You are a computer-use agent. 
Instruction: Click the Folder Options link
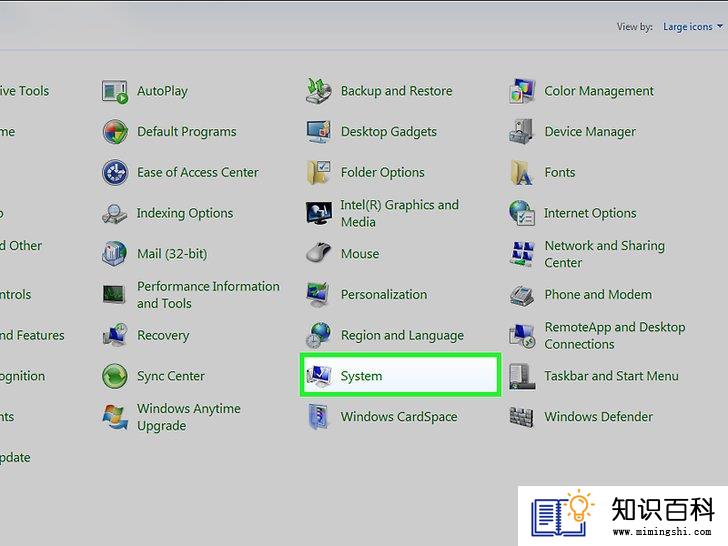(383, 173)
